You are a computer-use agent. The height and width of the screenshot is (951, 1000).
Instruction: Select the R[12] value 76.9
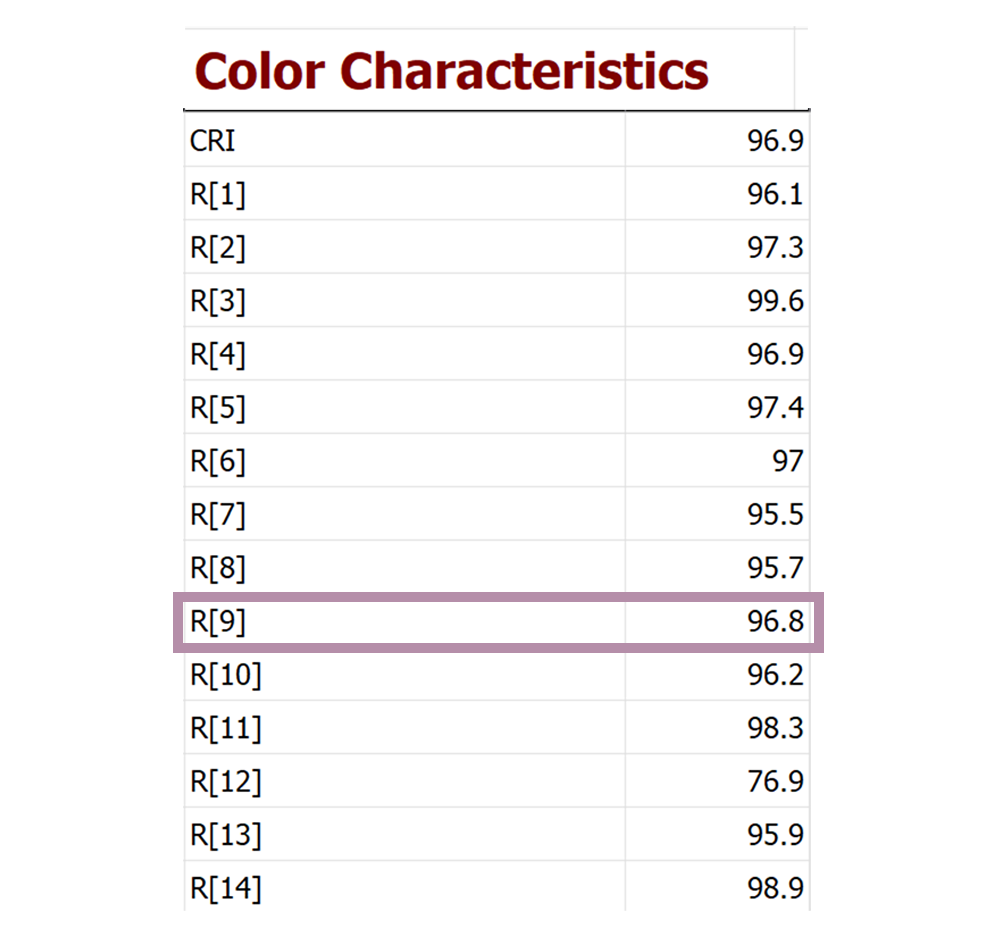coord(775,782)
